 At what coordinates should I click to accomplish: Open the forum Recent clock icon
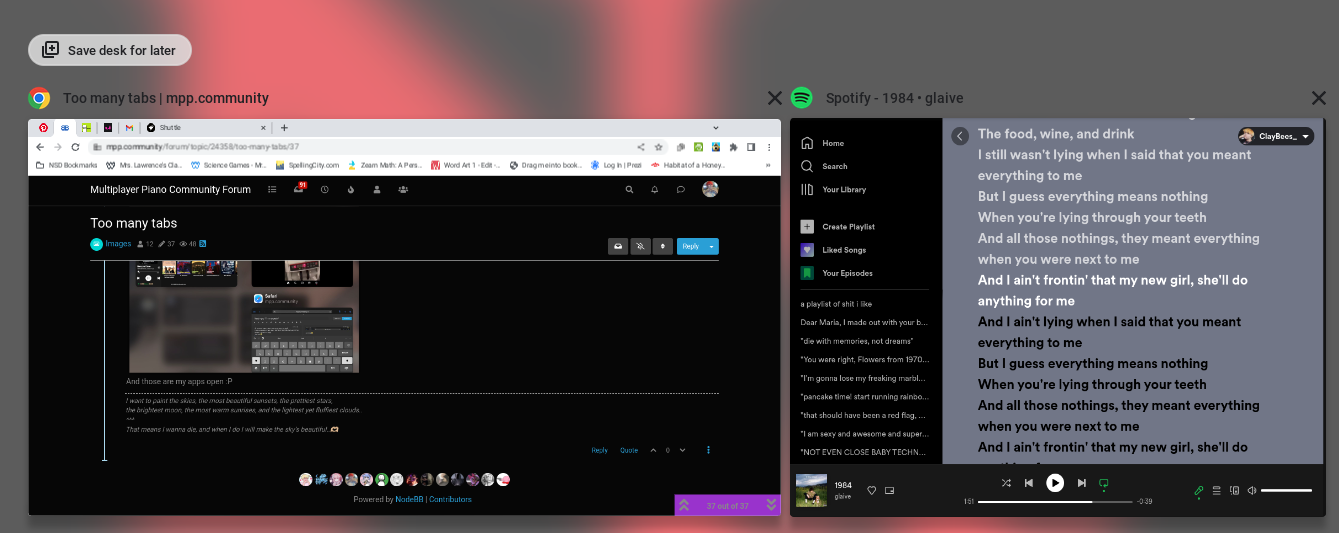[x=325, y=189]
